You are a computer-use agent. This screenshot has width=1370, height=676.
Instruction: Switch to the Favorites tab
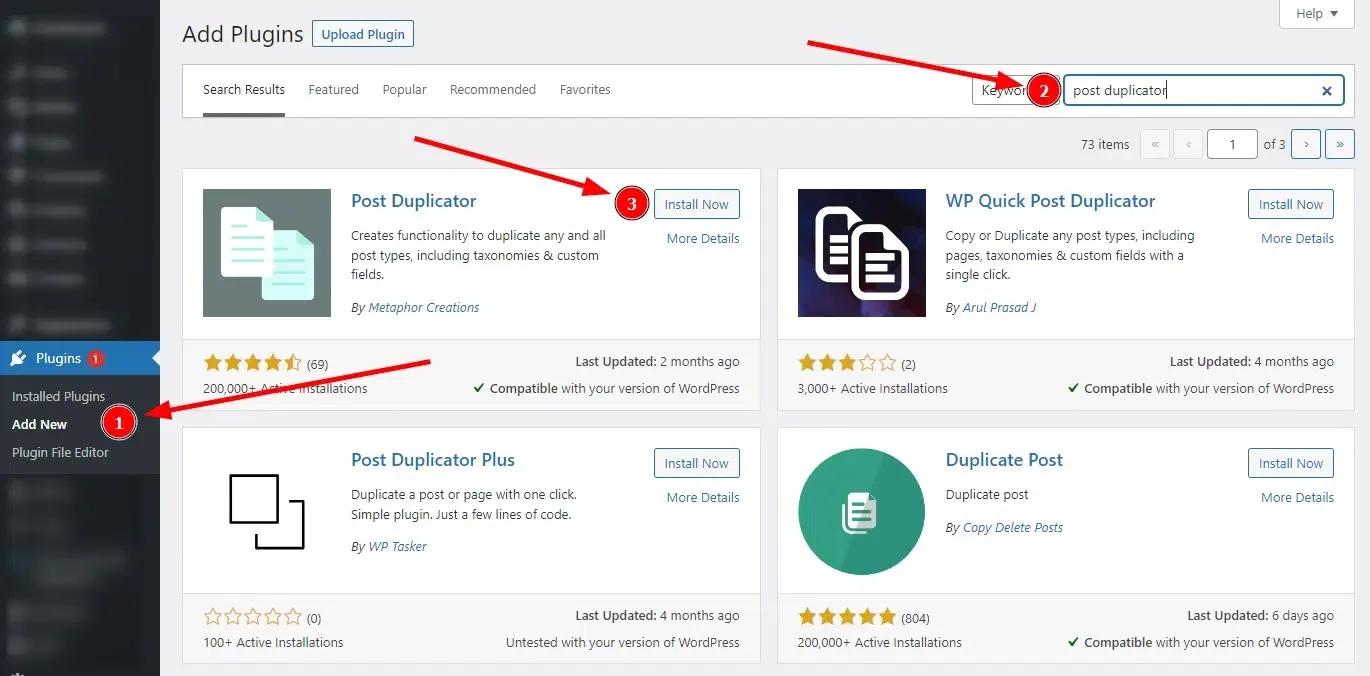pos(585,90)
